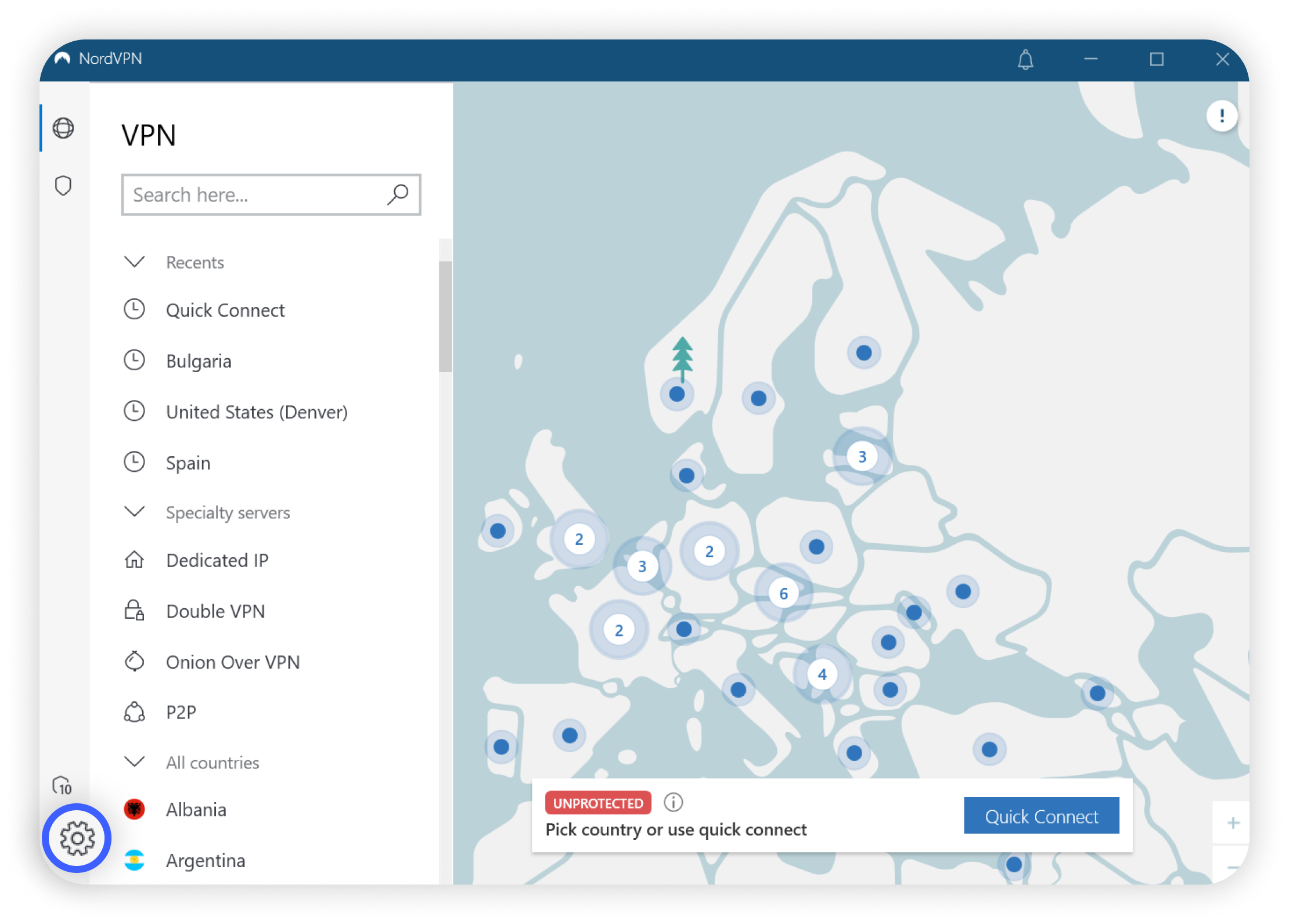1289x924 pixels.
Task: Click the exclamation alert icon on map
Action: (x=1222, y=115)
